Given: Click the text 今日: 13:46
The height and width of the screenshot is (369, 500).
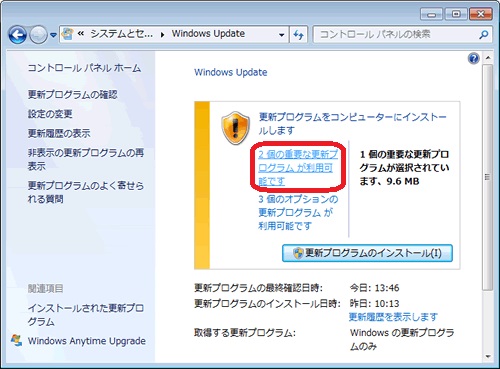Looking at the screenshot, I should coord(374,288).
